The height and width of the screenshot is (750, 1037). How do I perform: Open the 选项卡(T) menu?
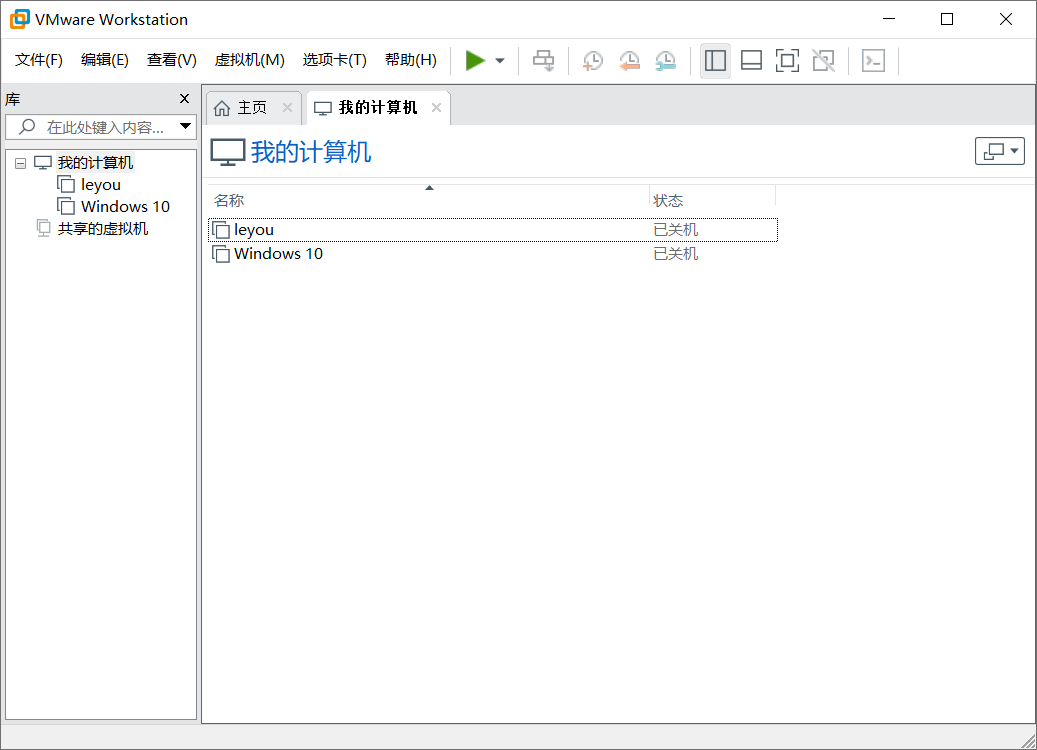(335, 60)
